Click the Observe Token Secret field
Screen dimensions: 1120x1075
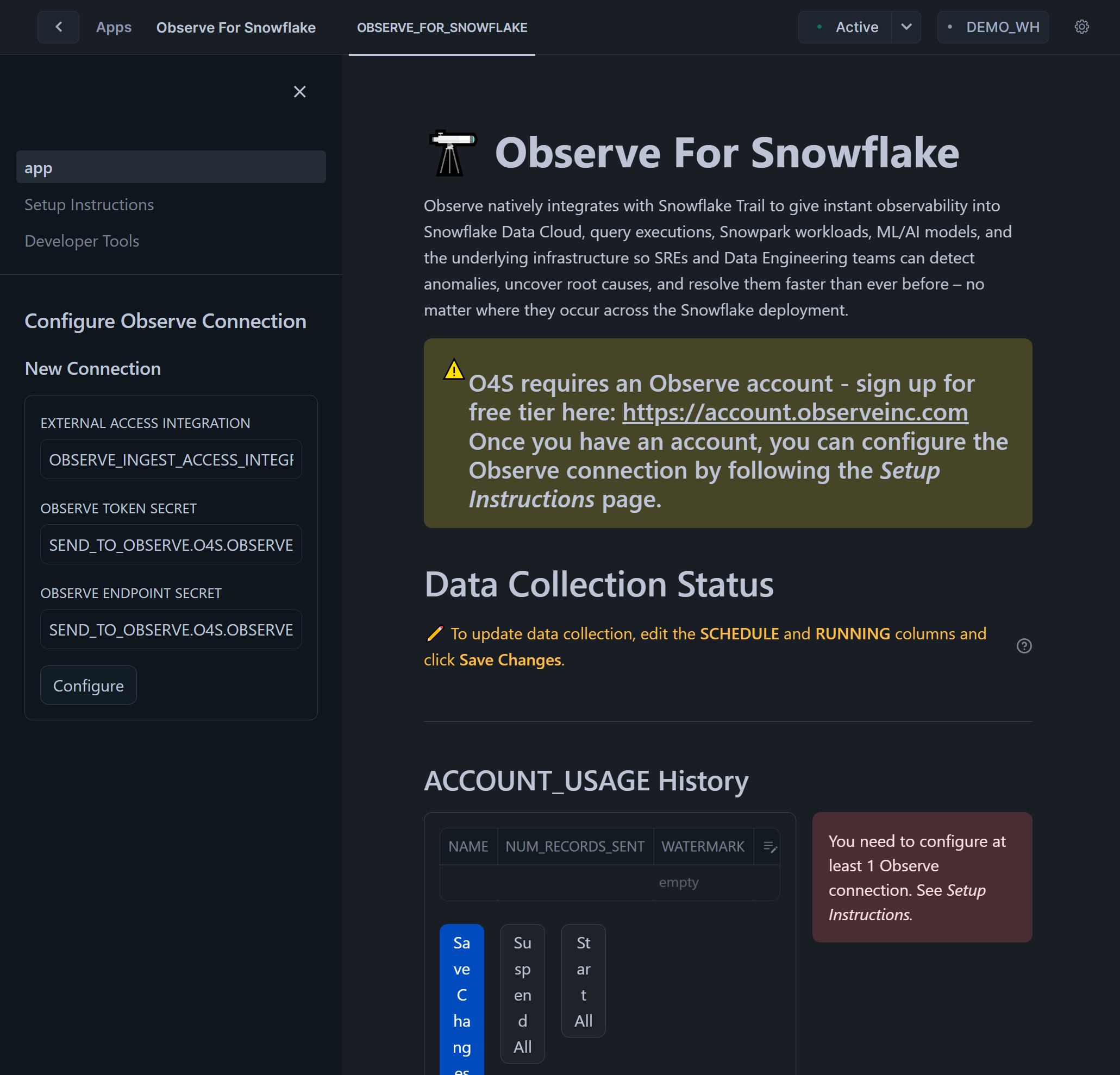(x=171, y=544)
